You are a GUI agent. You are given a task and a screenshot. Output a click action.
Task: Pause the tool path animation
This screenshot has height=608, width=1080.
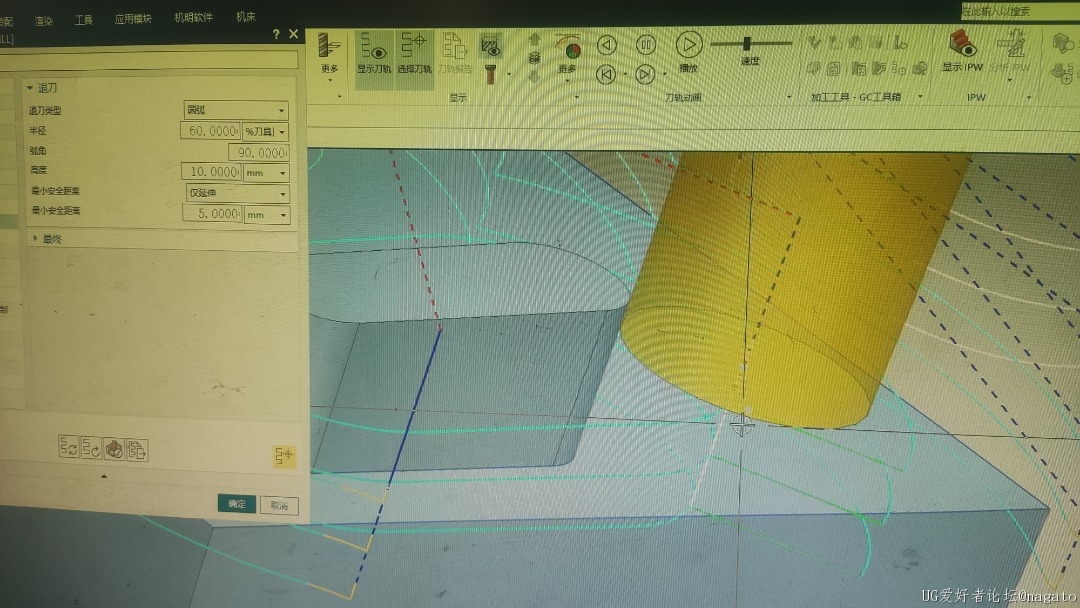[x=645, y=45]
